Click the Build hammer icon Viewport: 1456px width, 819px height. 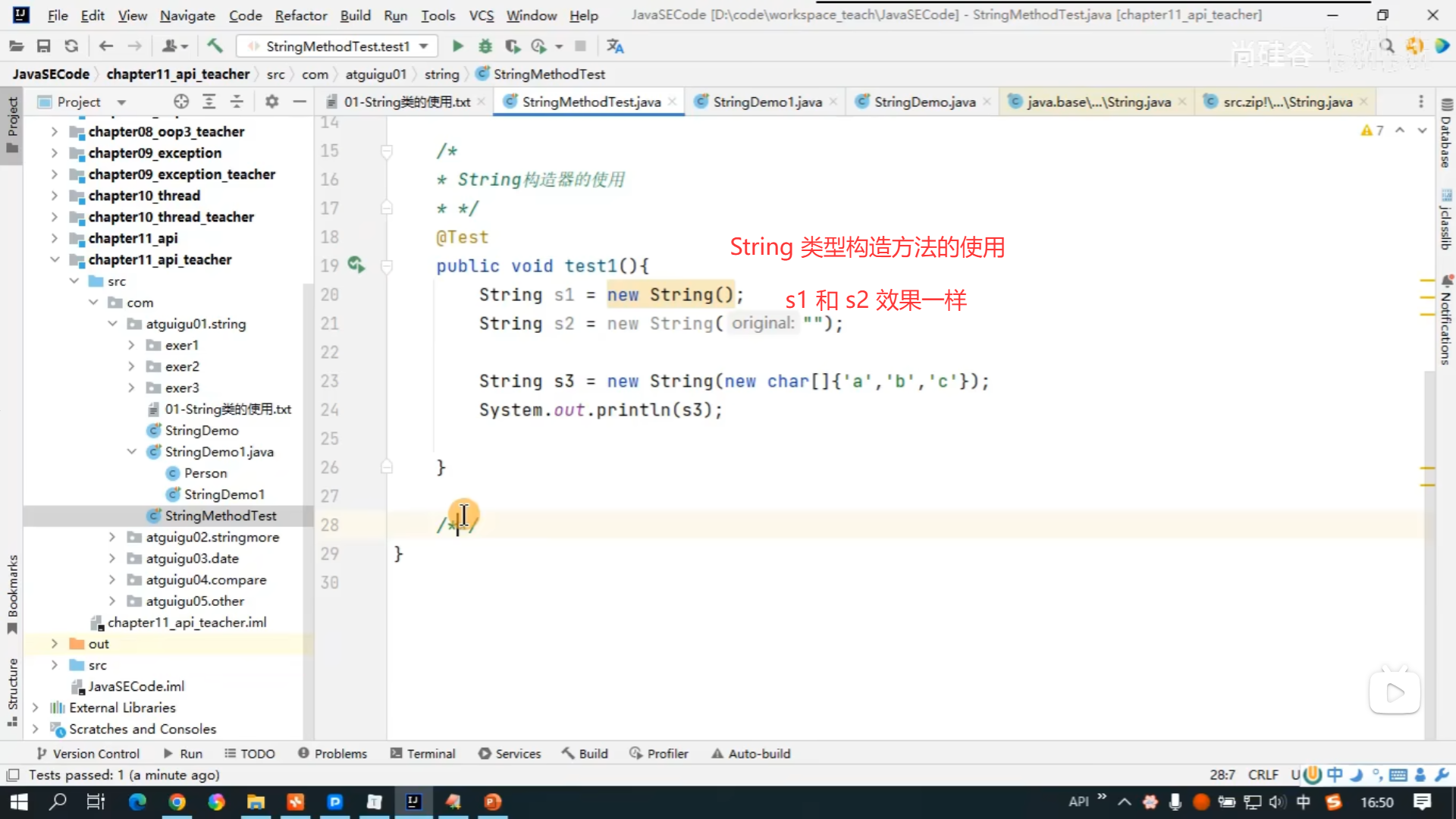click(215, 46)
